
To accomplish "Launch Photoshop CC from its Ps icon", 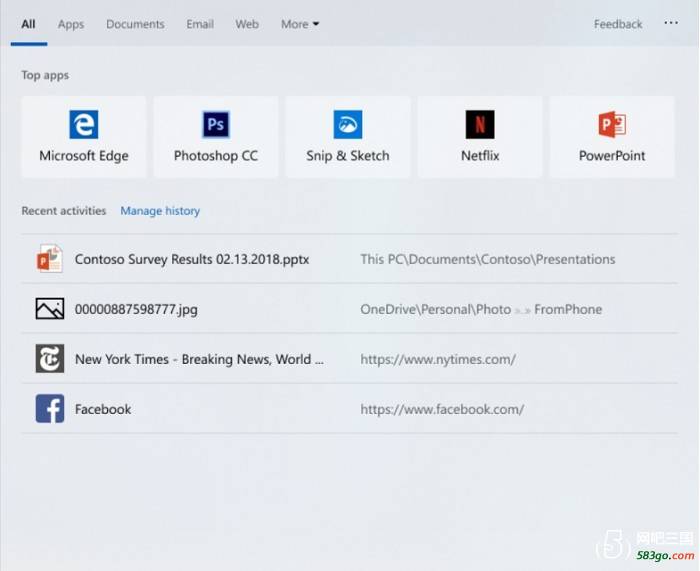I will pos(216,125).
